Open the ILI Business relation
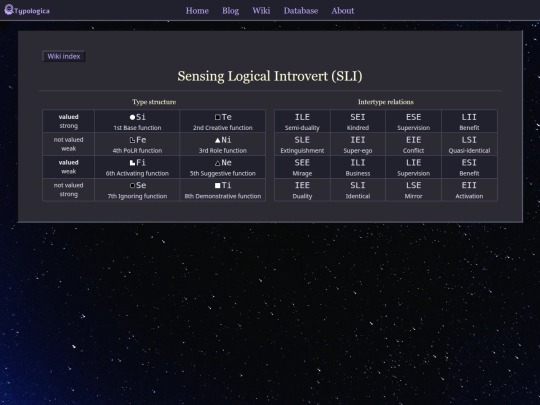The width and height of the screenshot is (540, 405). (358, 167)
